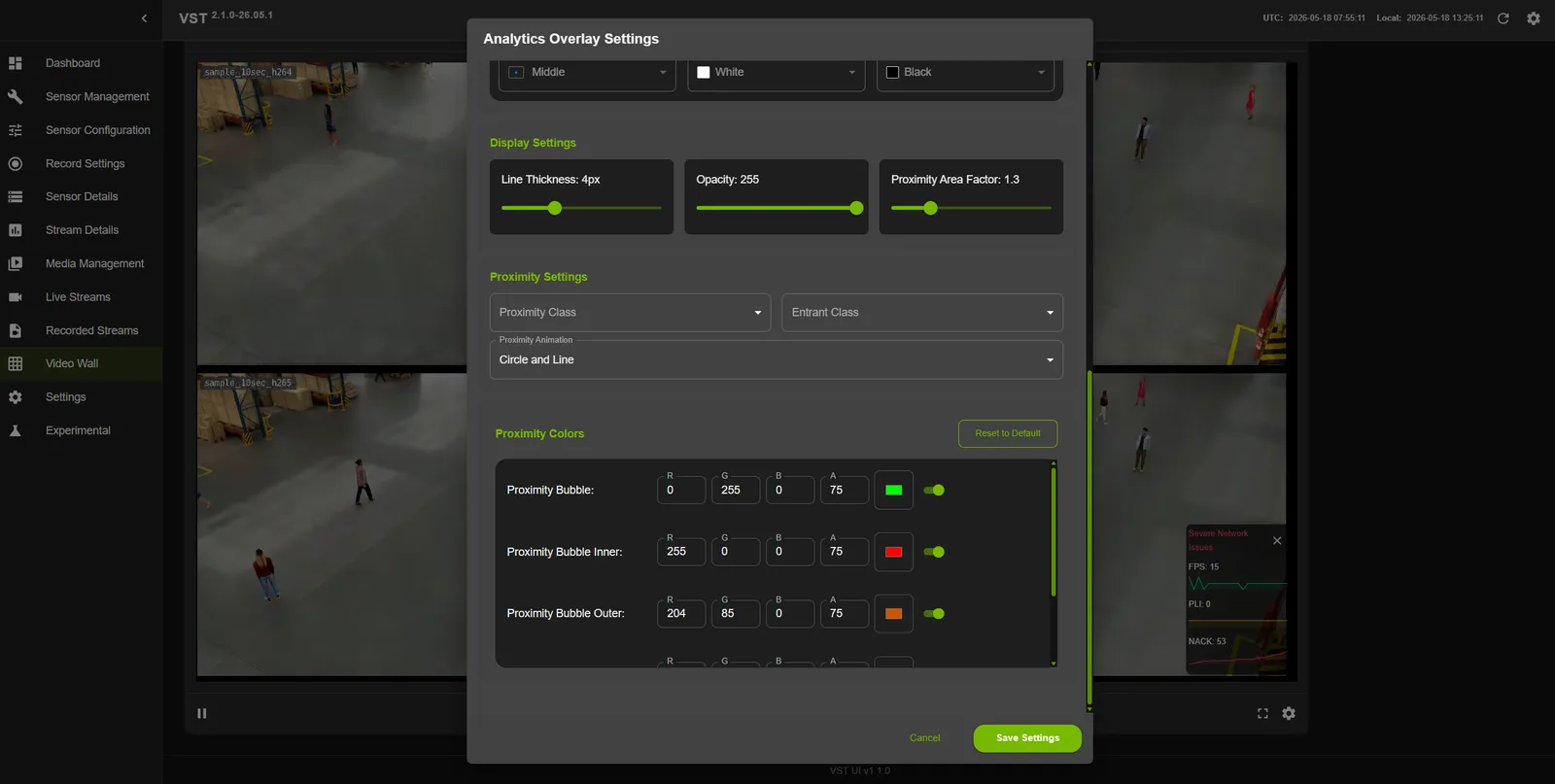This screenshot has width=1555, height=784.
Task: Click Reset to Default button
Action: click(1008, 433)
